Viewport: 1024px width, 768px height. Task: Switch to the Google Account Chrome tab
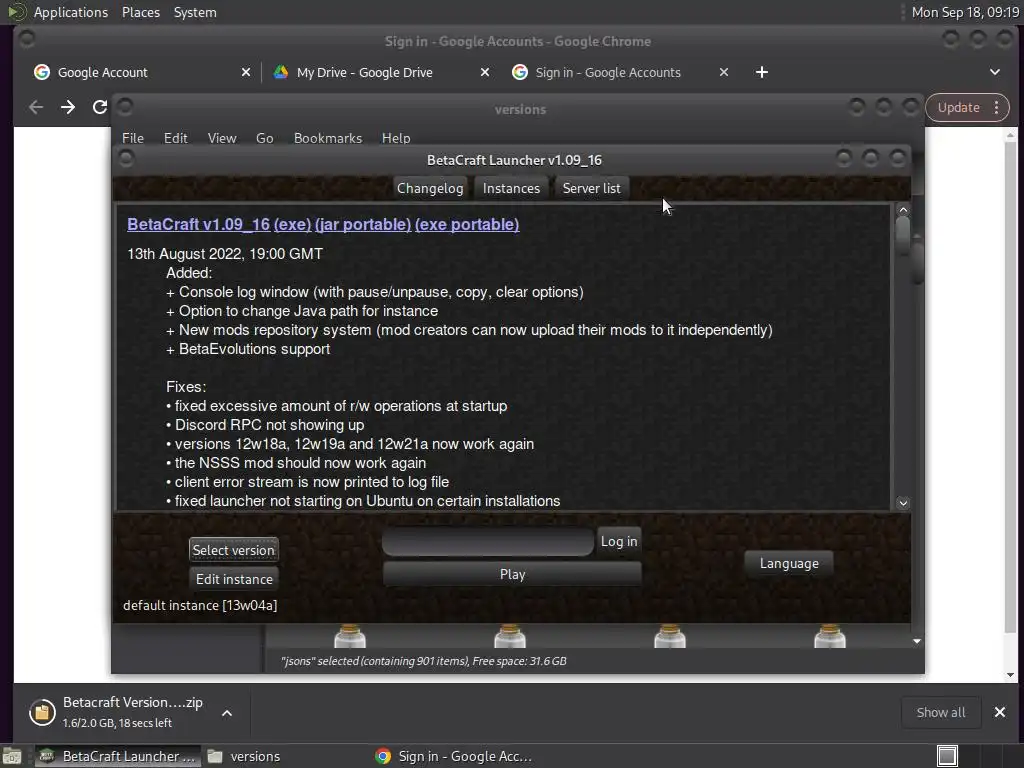pos(140,72)
